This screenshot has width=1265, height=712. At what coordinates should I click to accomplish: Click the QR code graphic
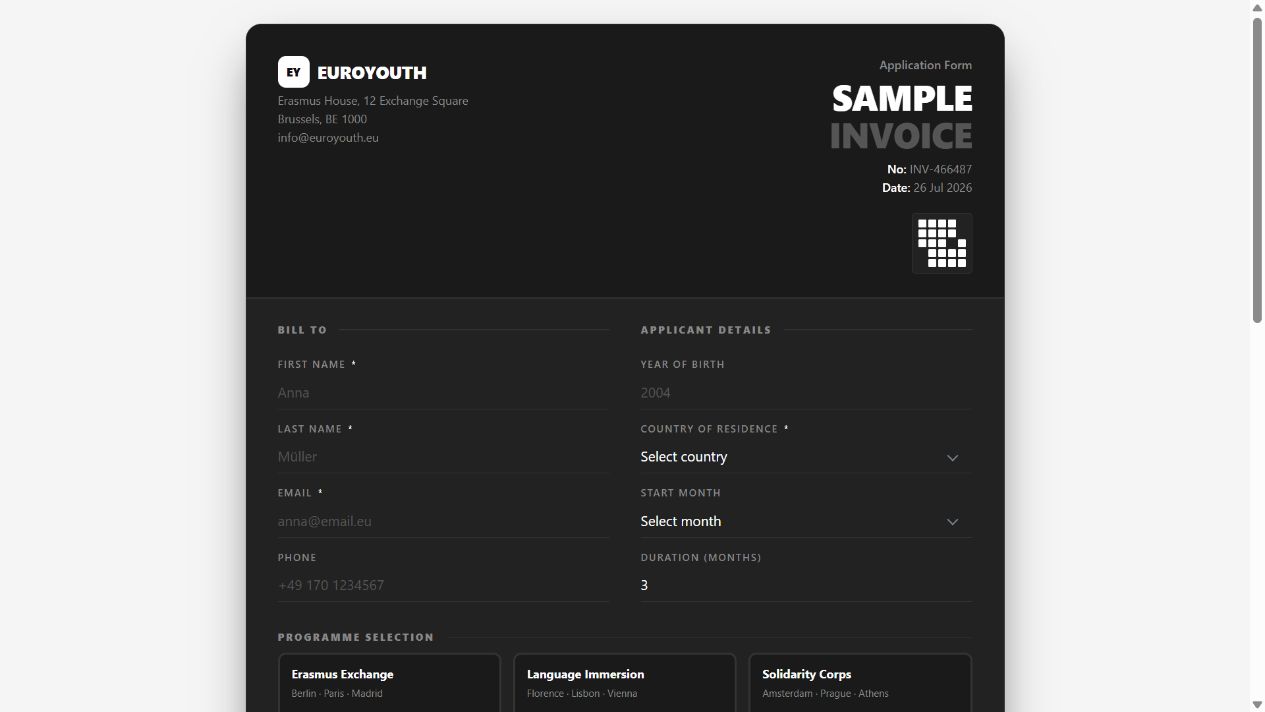click(x=942, y=243)
